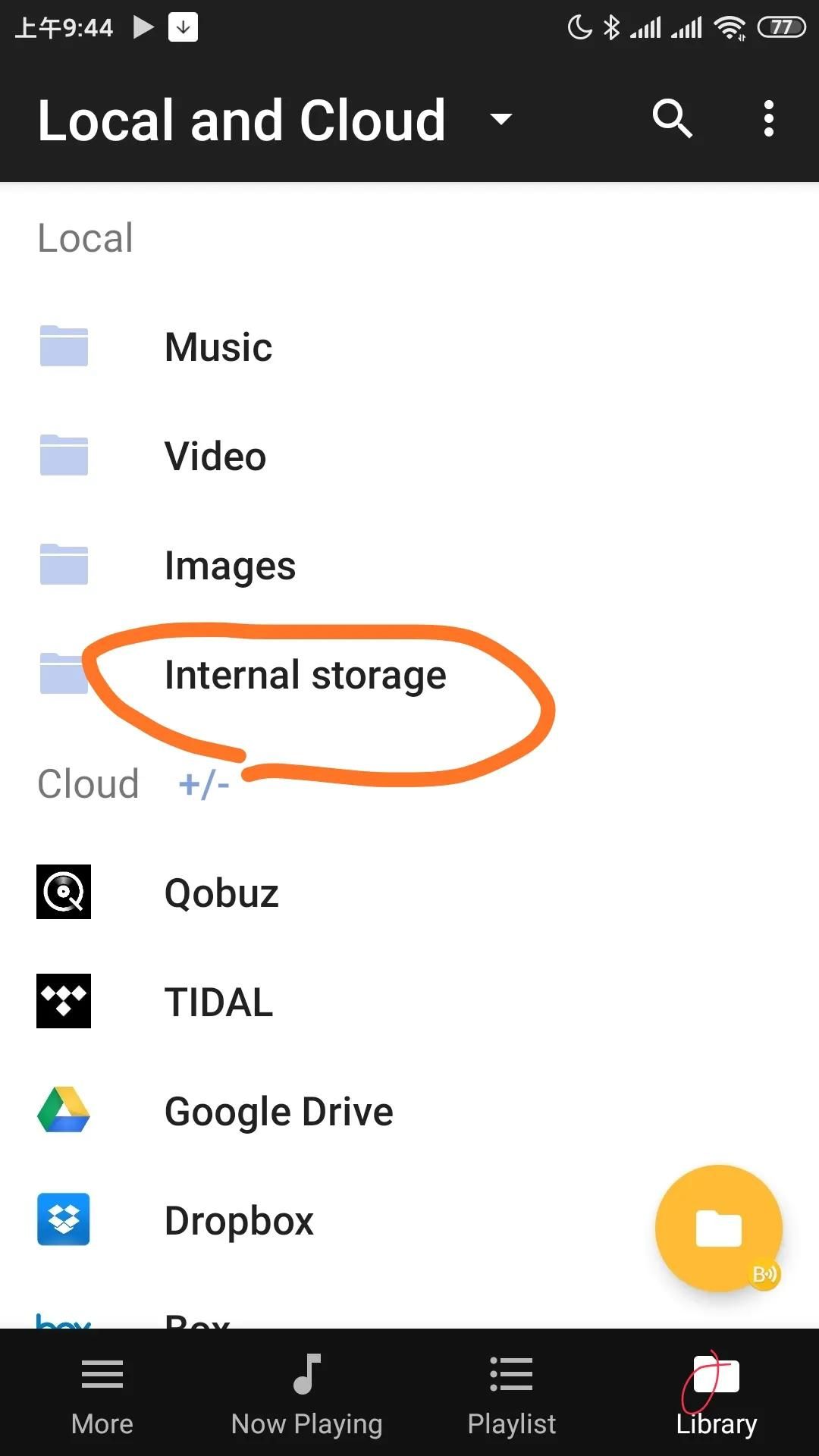This screenshot has height=1456, width=819.
Task: Click the Qobuz logo icon
Action: coord(64,892)
